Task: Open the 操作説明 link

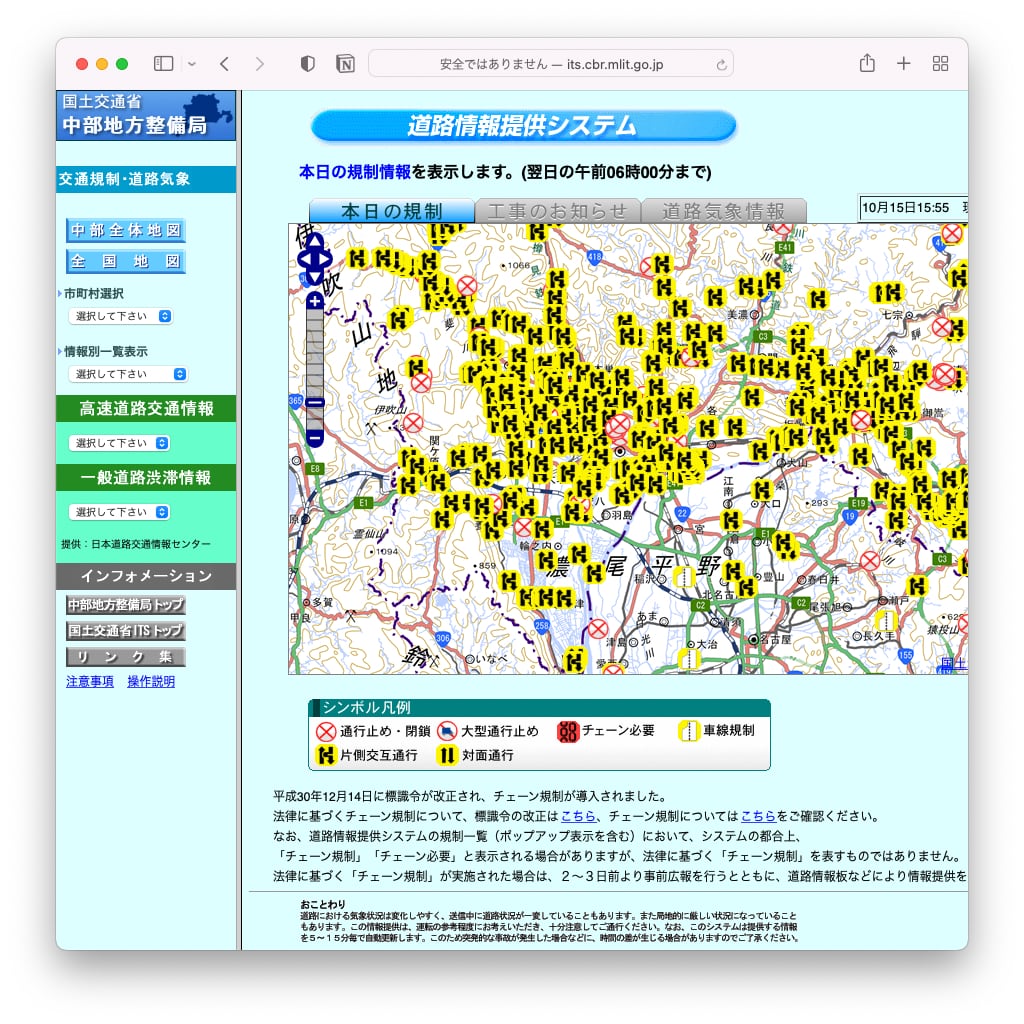Action: (x=151, y=682)
